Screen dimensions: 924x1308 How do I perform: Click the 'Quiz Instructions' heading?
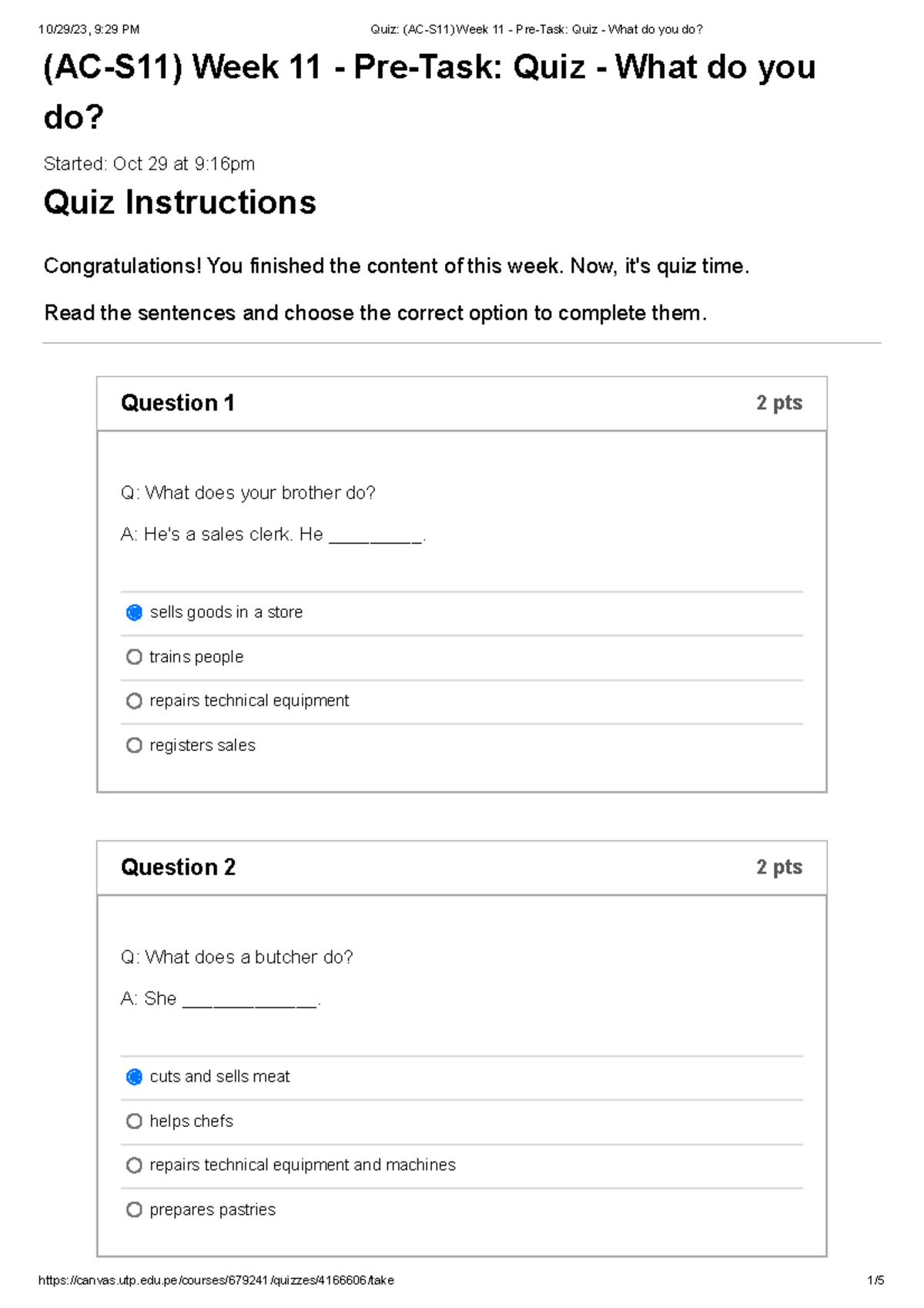coord(179,203)
